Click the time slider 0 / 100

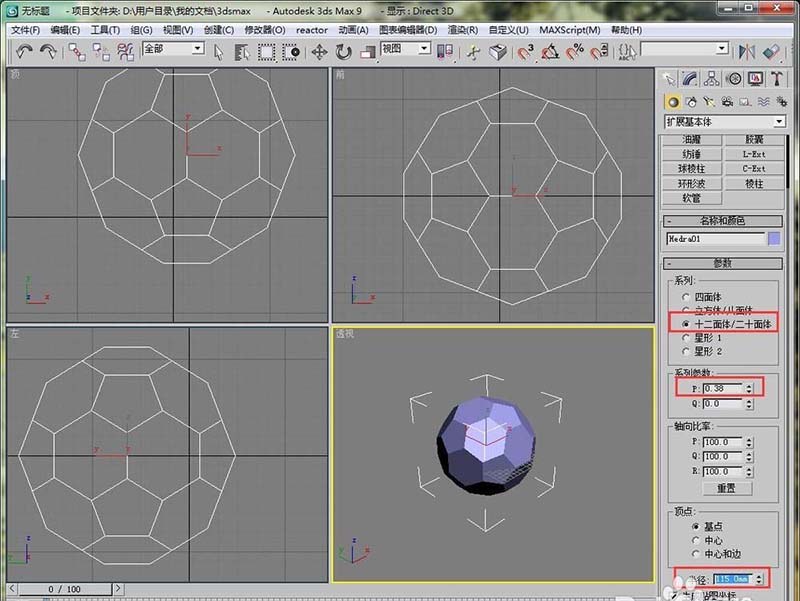(64, 589)
